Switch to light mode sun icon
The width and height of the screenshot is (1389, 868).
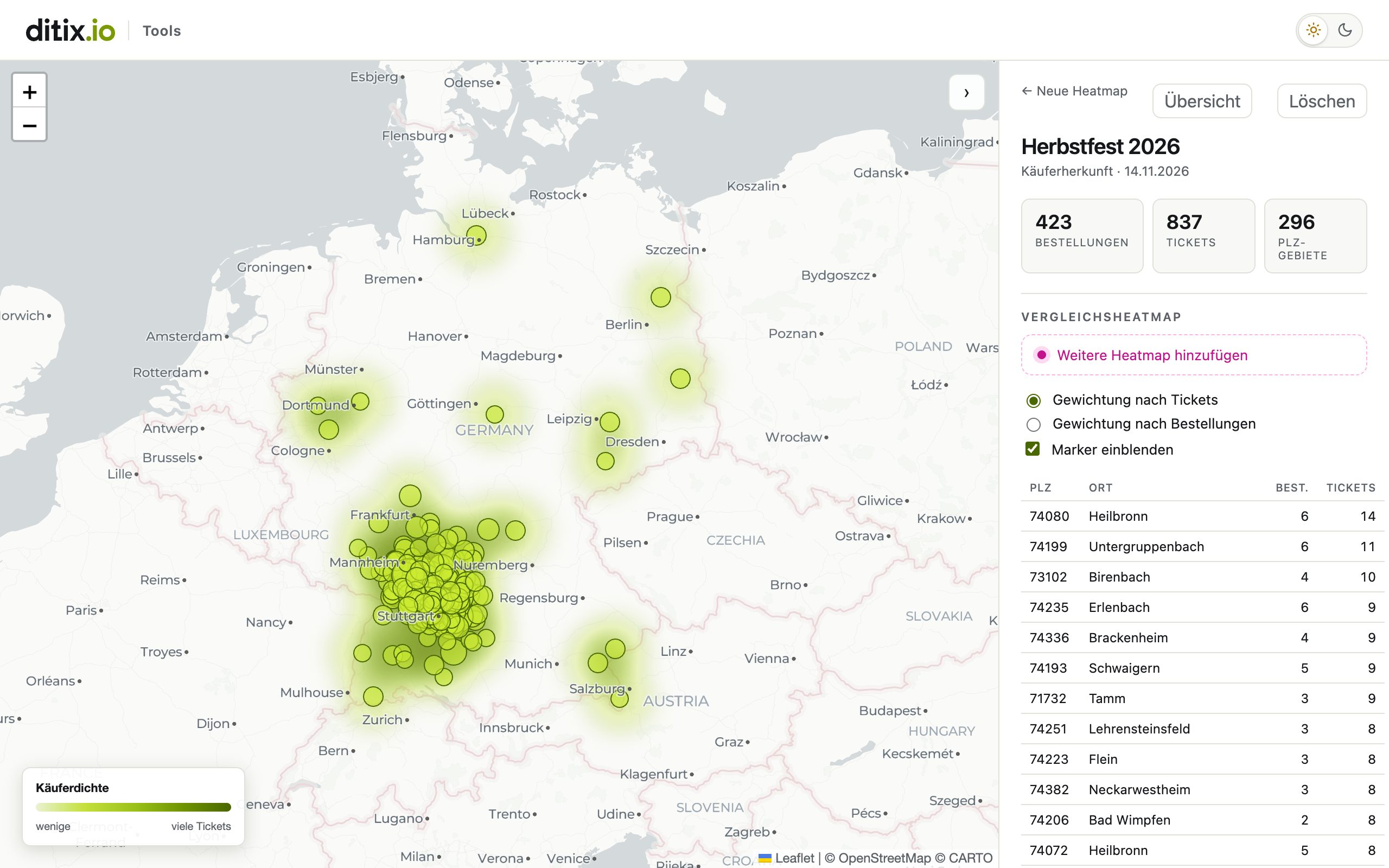coord(1313,30)
